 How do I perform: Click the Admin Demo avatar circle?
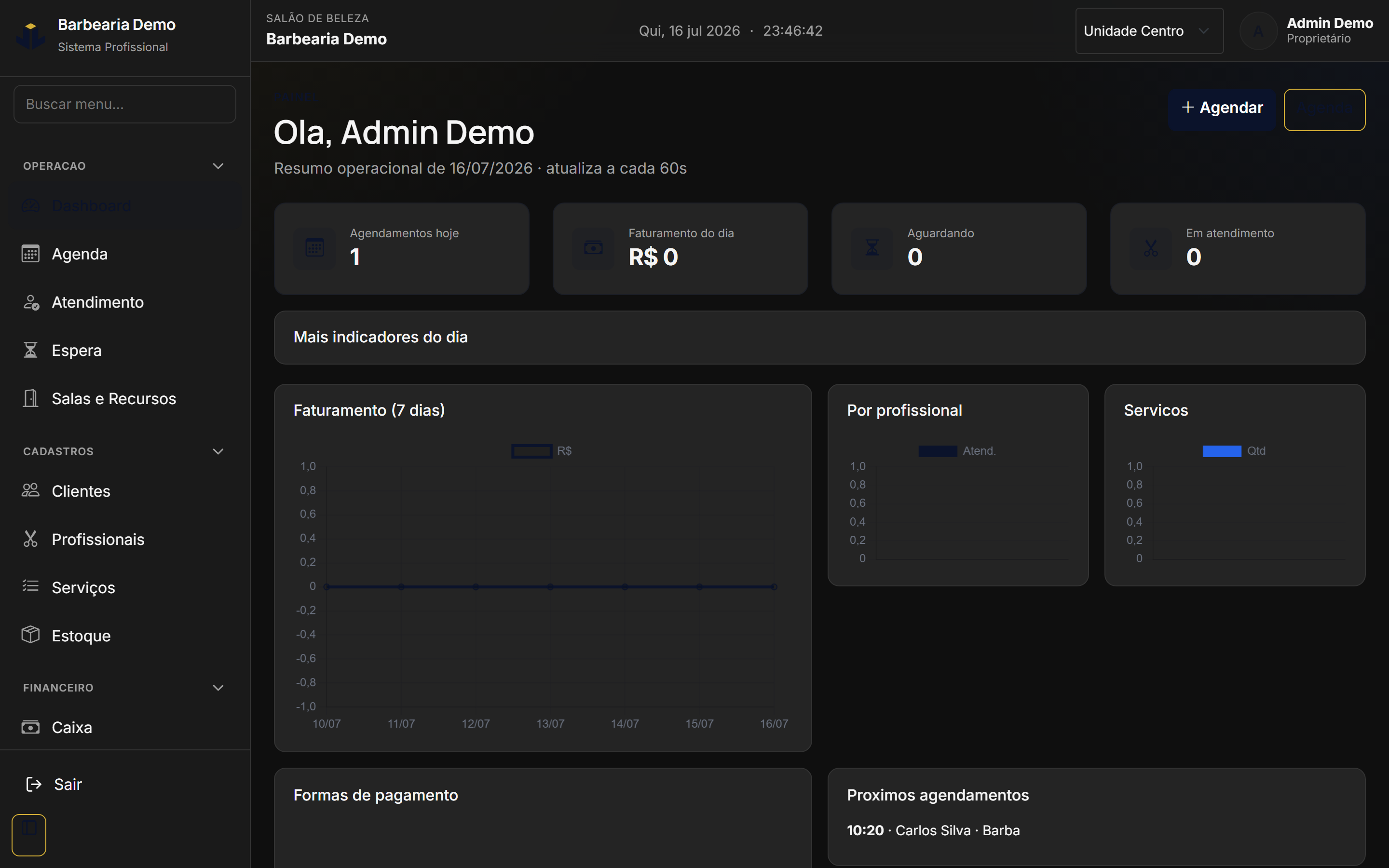pos(1258,31)
